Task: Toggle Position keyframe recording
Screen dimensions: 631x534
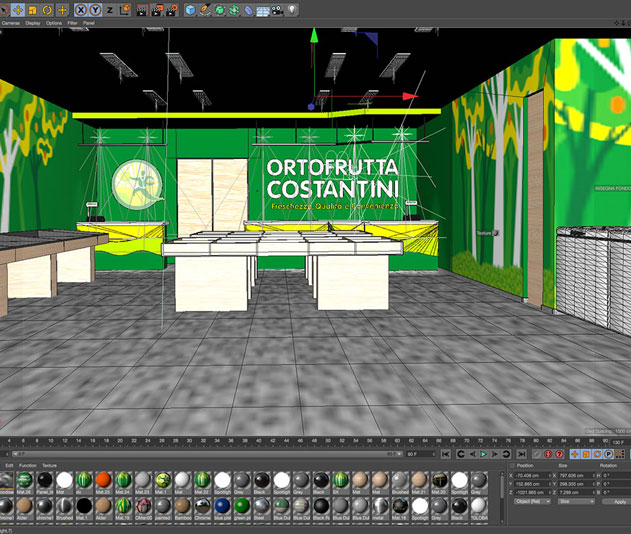Action: [x=575, y=454]
